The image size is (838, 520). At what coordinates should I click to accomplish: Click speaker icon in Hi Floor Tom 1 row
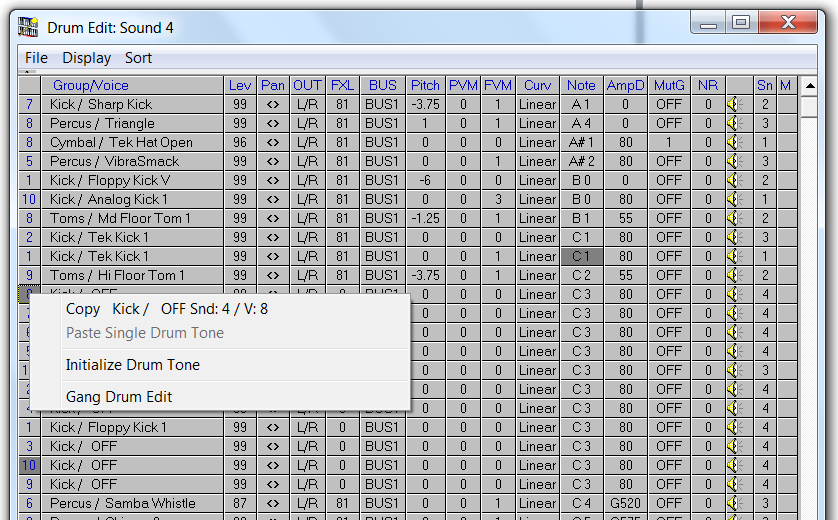[734, 275]
